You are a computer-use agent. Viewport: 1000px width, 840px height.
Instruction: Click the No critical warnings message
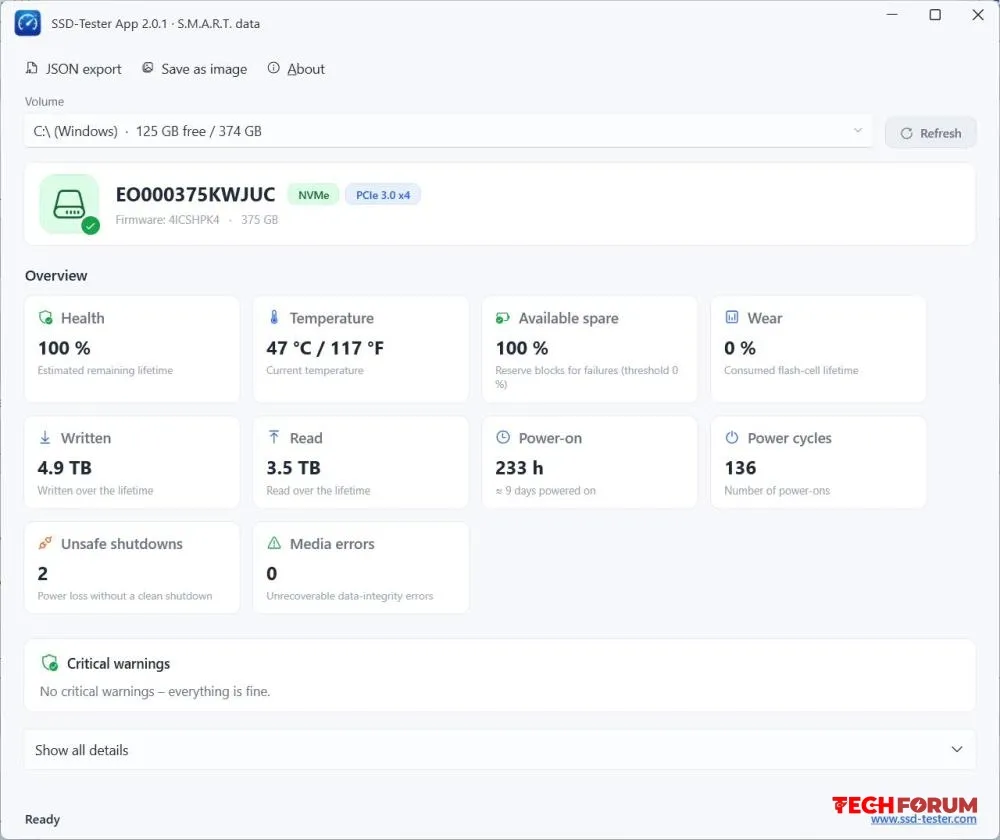point(155,691)
